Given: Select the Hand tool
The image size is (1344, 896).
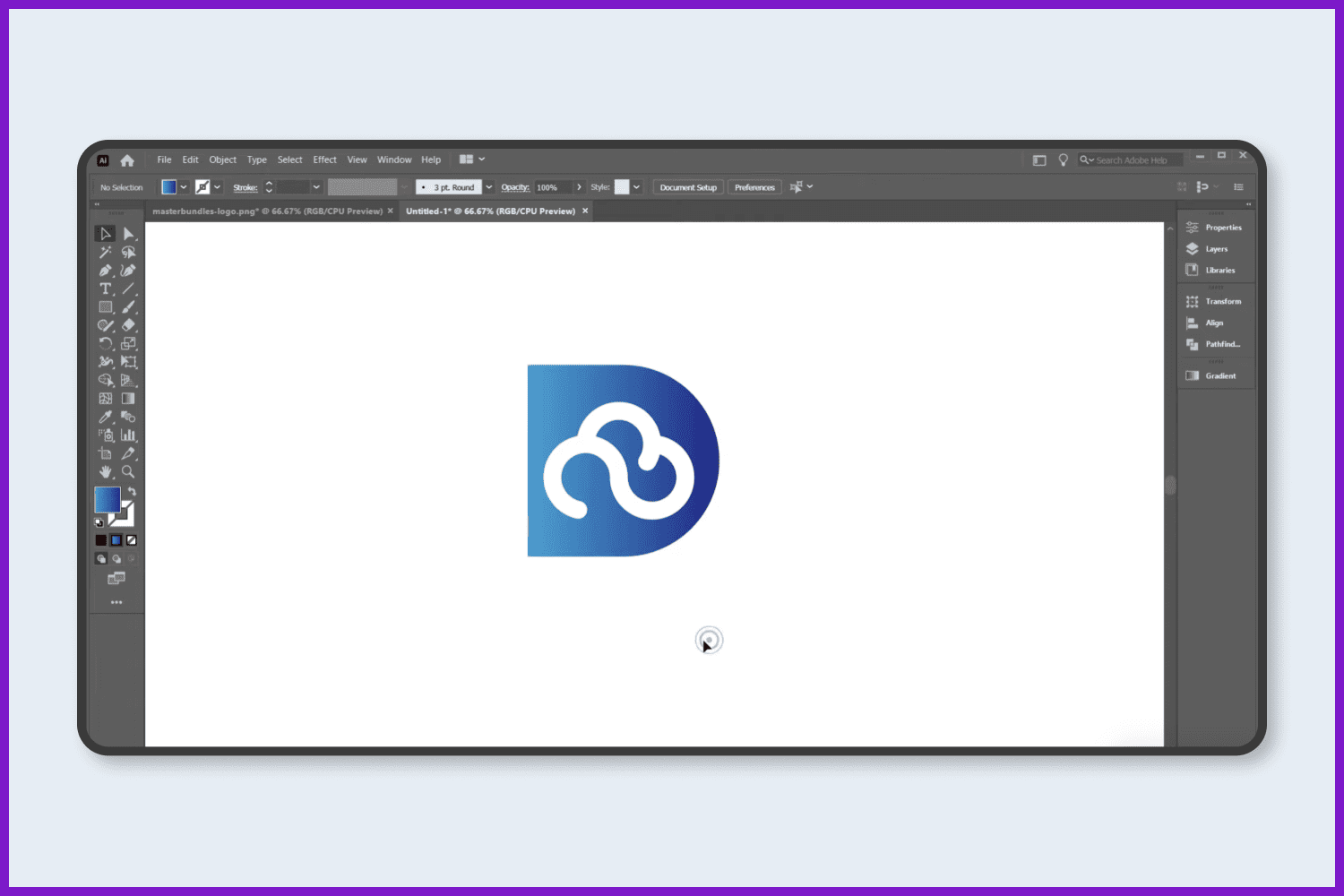Looking at the screenshot, I should (x=106, y=471).
